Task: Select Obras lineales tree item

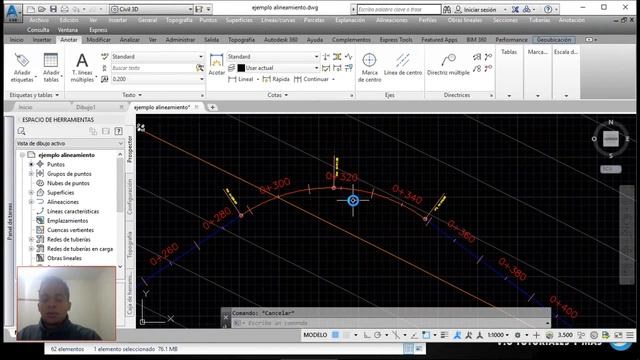Action: point(64,258)
